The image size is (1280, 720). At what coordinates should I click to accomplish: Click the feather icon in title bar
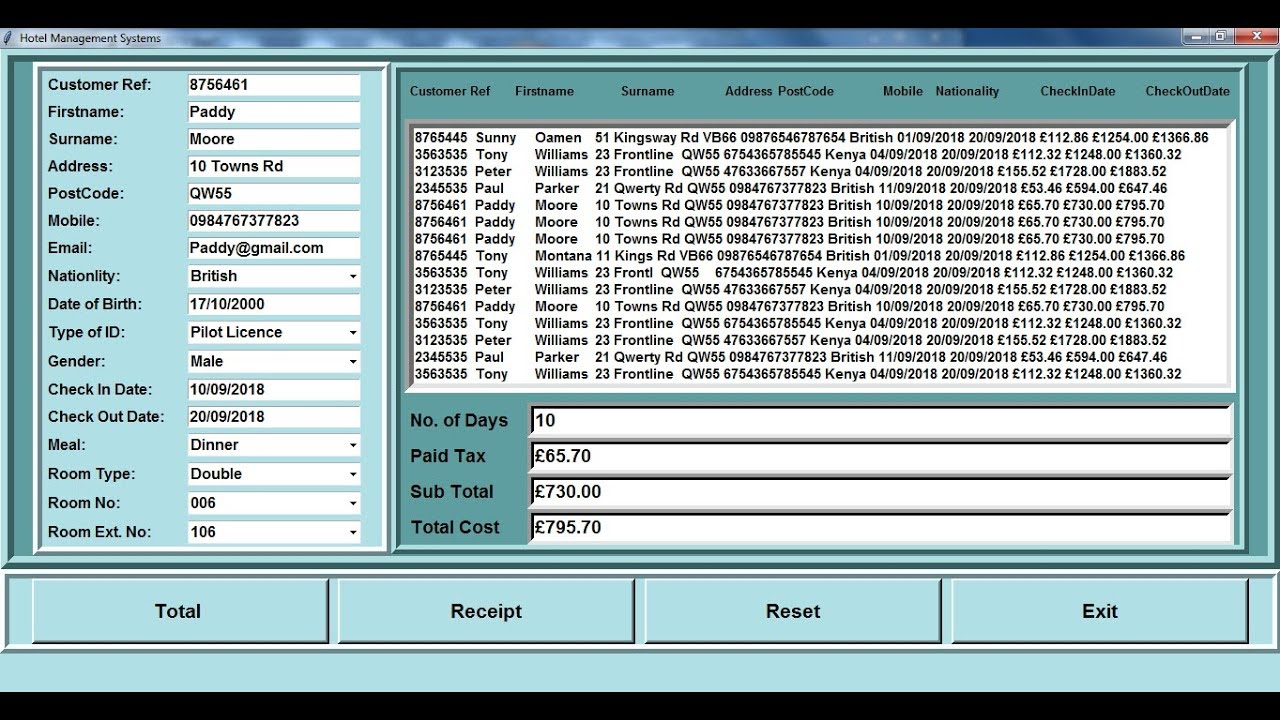(x=8, y=38)
